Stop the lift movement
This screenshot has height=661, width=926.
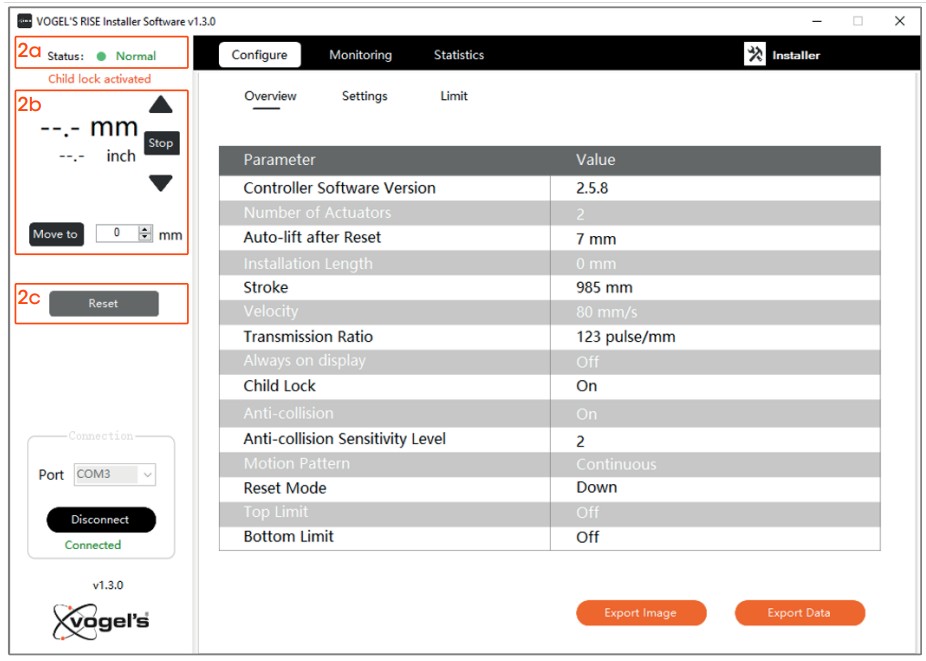[161, 143]
